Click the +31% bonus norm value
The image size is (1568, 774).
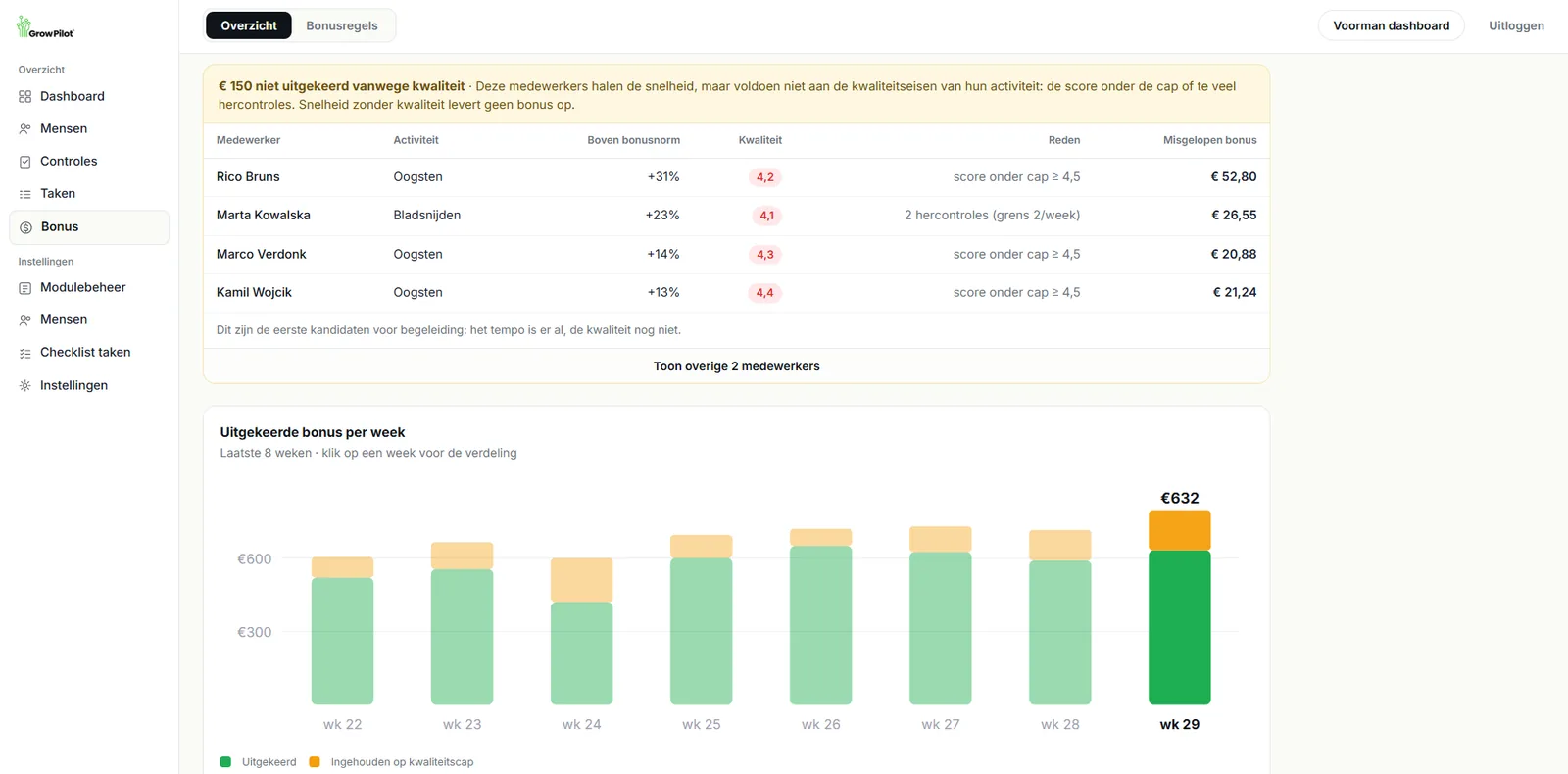(663, 177)
